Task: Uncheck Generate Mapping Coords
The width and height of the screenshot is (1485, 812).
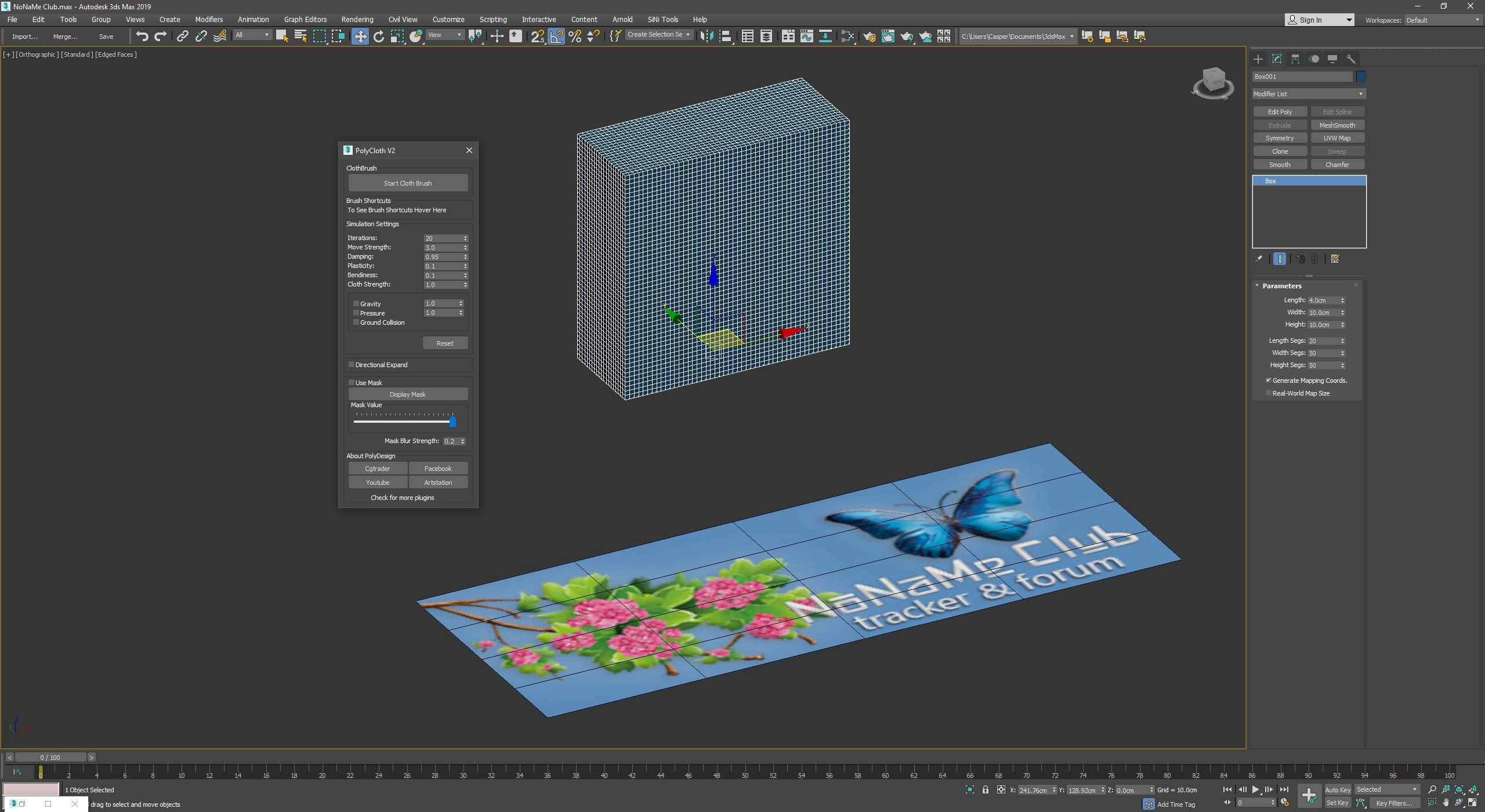Action: tap(1269, 380)
